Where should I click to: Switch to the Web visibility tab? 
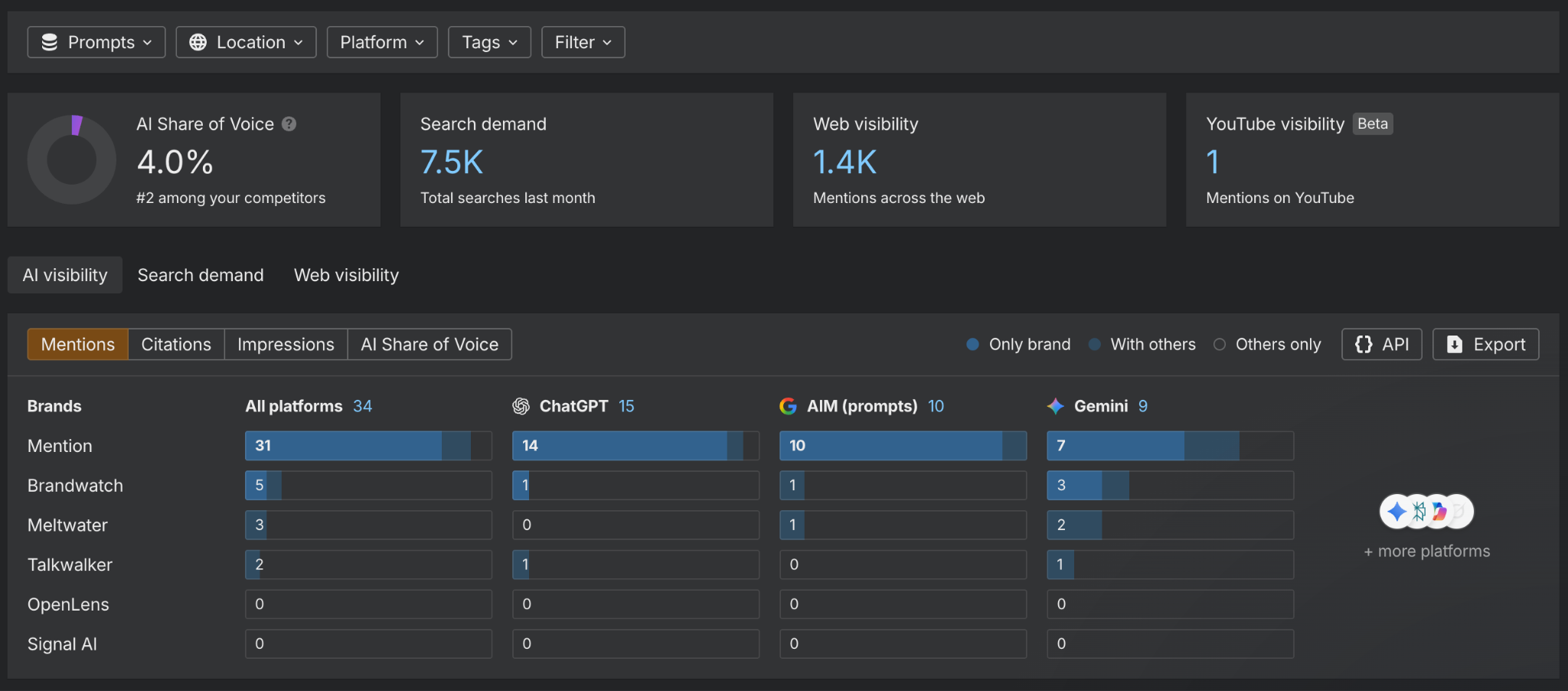click(346, 275)
